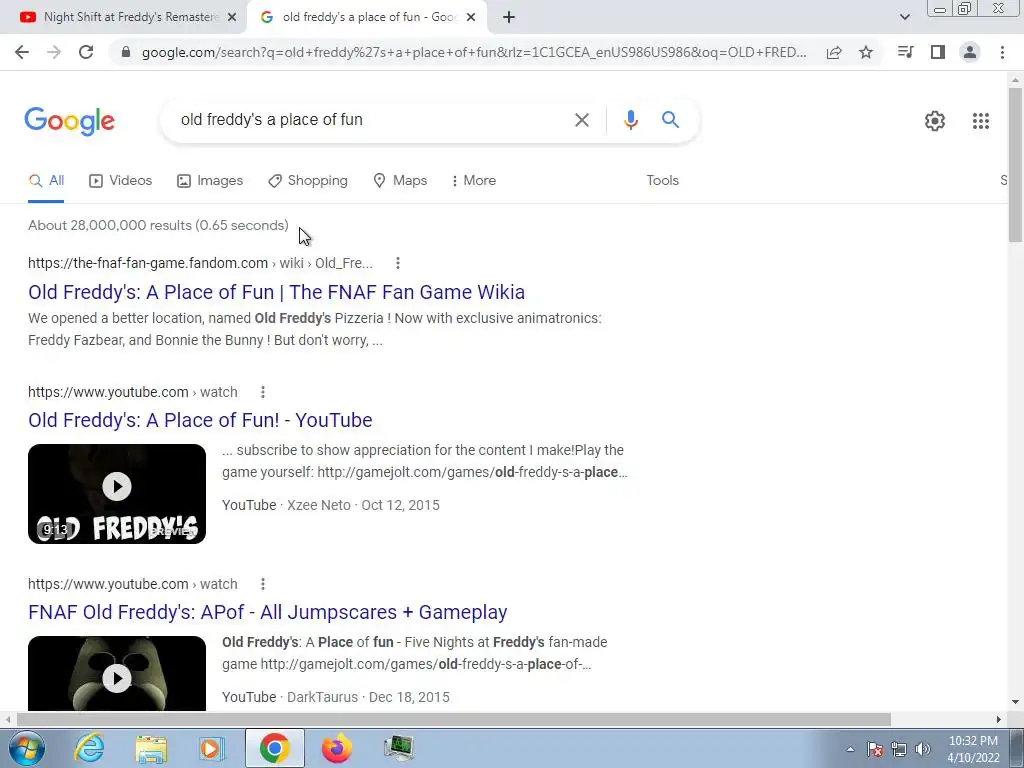Click the network tray icon
The width and height of the screenshot is (1024, 768).
tap(899, 749)
